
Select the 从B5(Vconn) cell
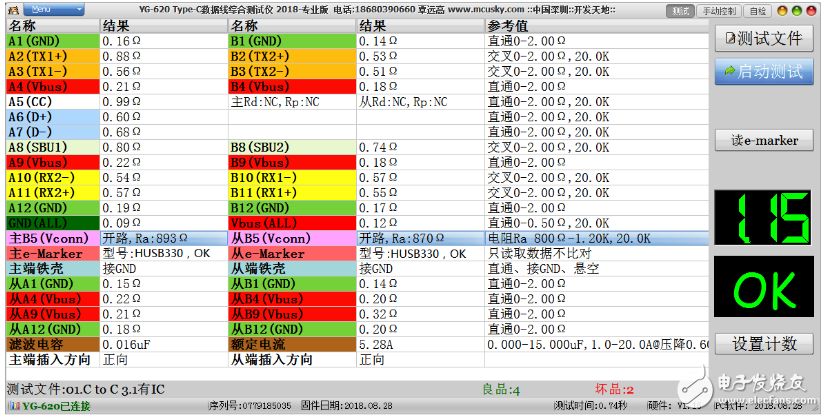click(292, 238)
